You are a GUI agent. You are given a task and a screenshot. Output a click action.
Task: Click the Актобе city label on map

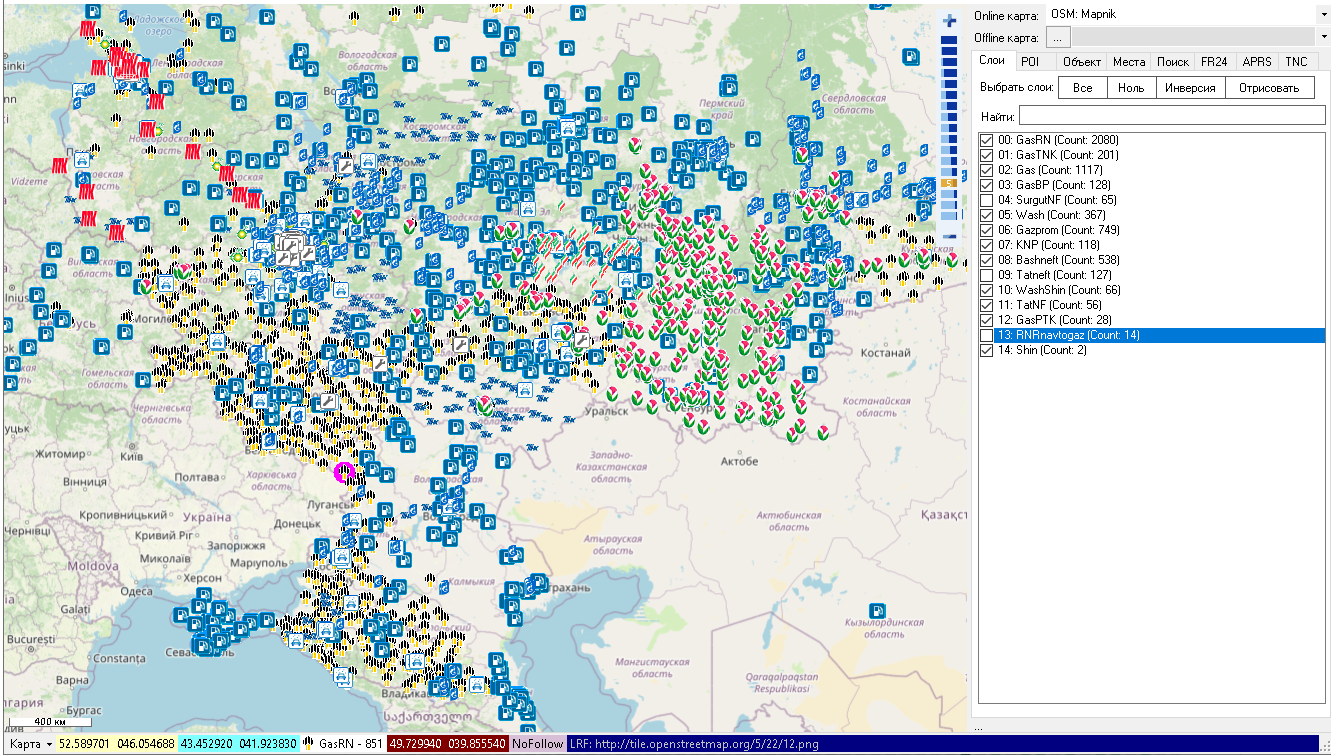(x=739, y=461)
